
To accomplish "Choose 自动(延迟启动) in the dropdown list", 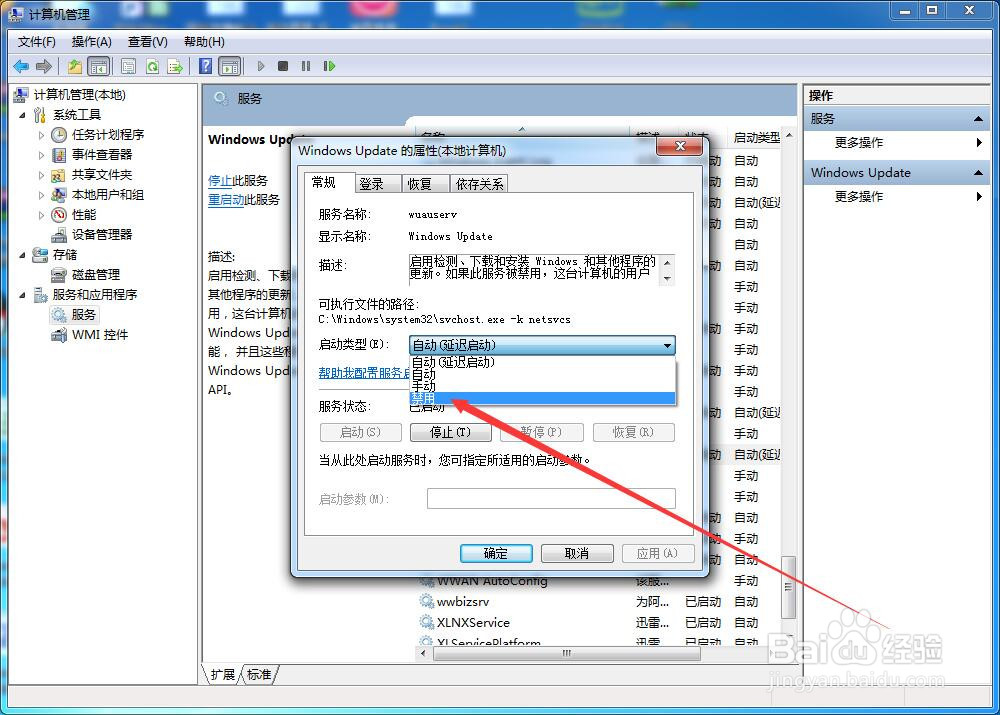I will [541, 362].
